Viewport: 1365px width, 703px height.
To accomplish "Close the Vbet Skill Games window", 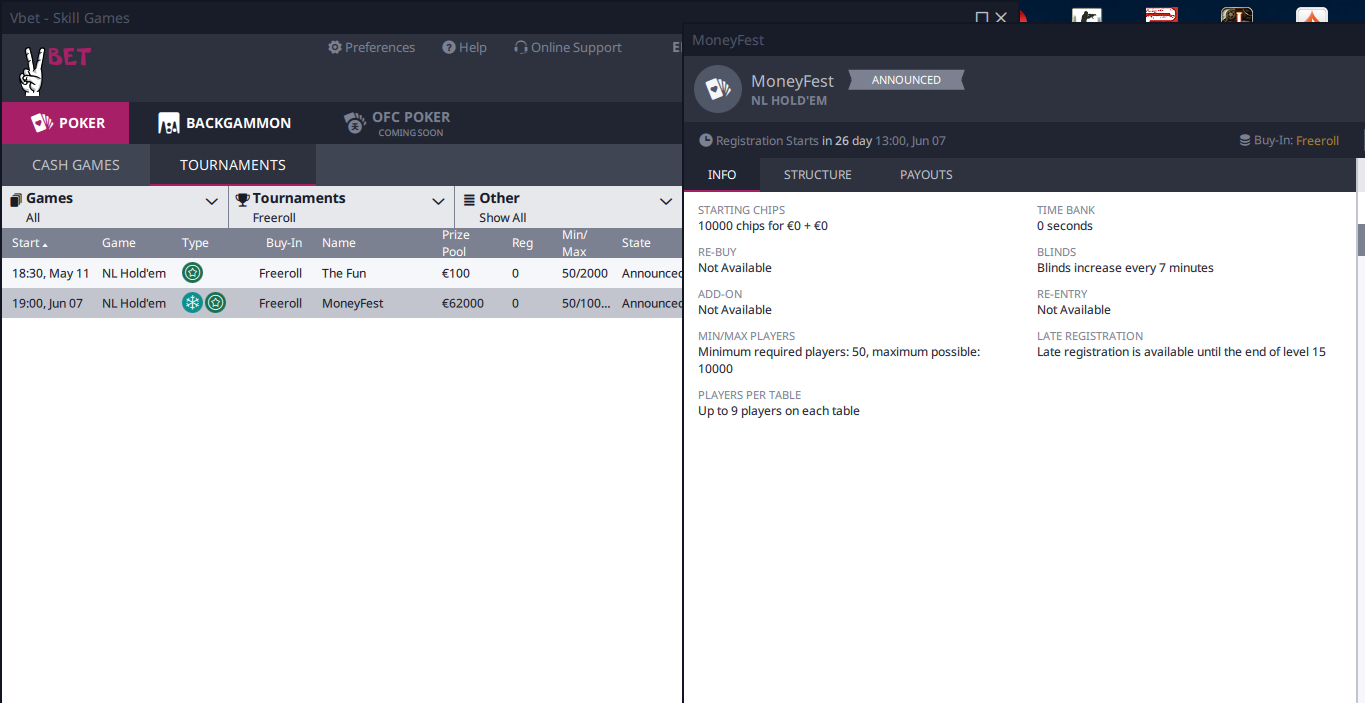I will click(x=1001, y=18).
